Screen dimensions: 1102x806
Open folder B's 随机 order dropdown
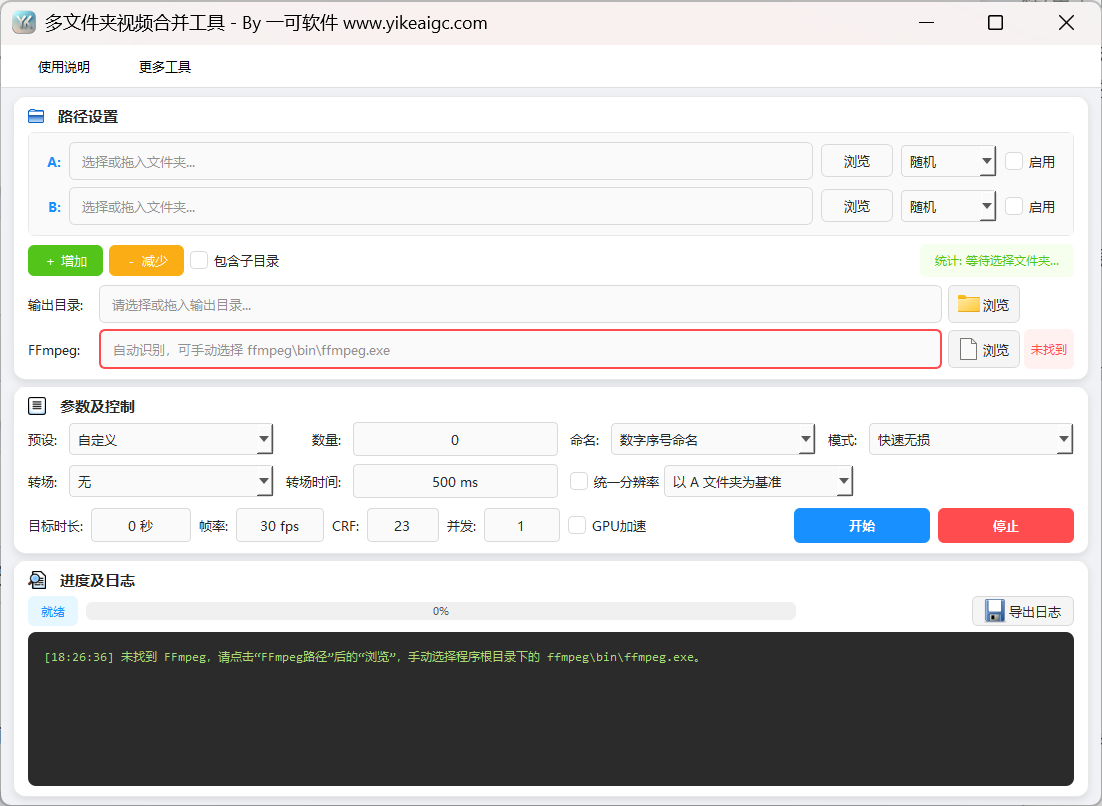948,207
